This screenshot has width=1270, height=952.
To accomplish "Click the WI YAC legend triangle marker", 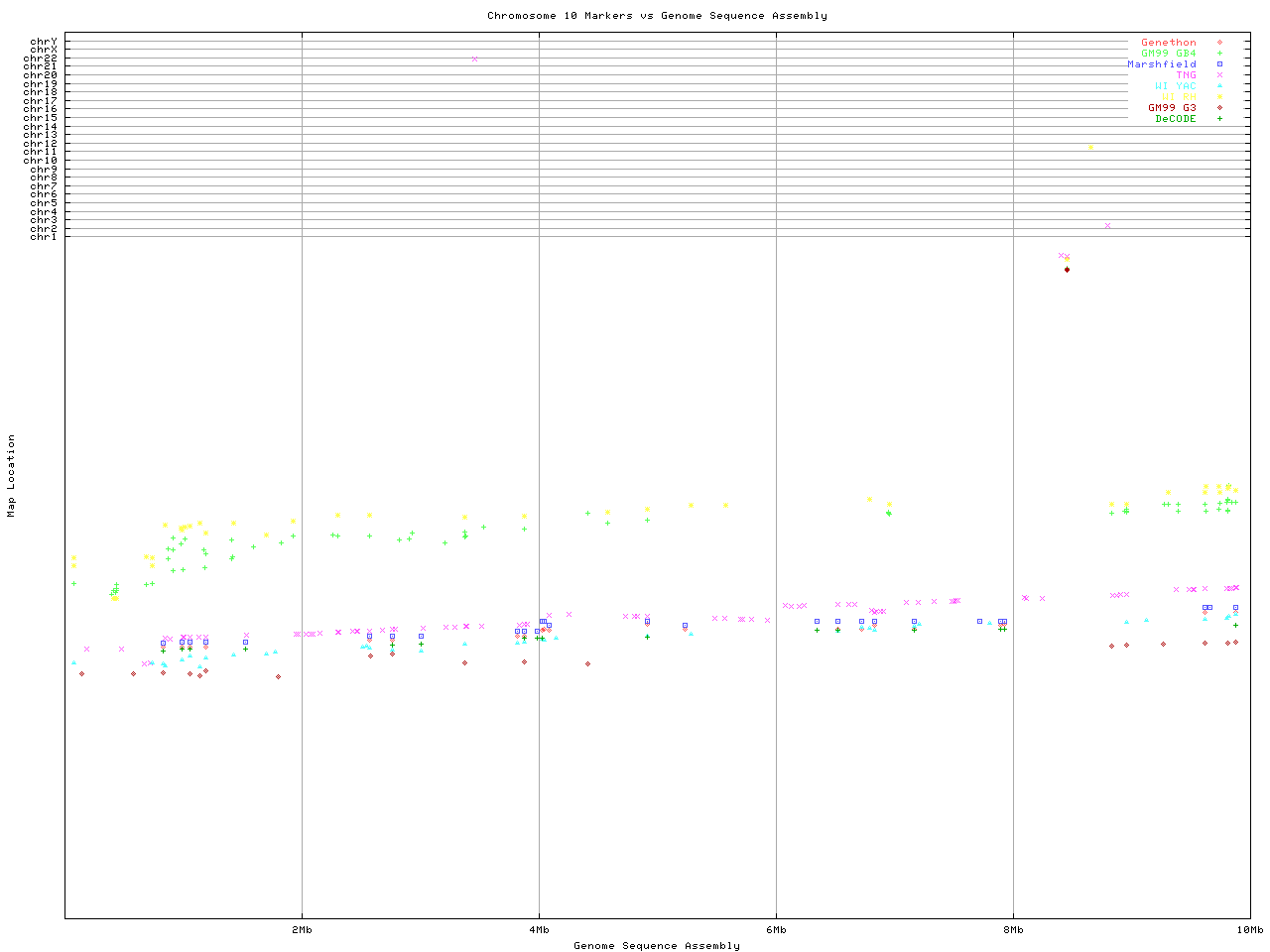I will click(x=1219, y=86).
